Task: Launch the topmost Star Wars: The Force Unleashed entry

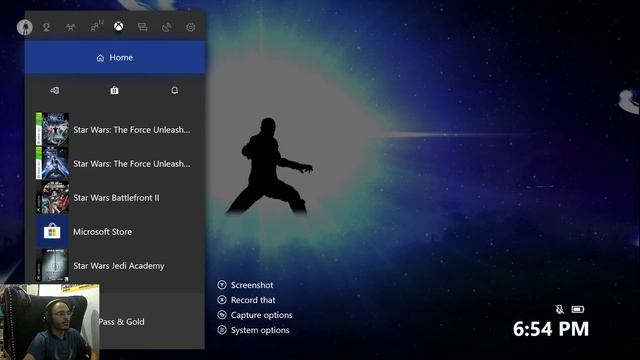Action: pos(115,129)
